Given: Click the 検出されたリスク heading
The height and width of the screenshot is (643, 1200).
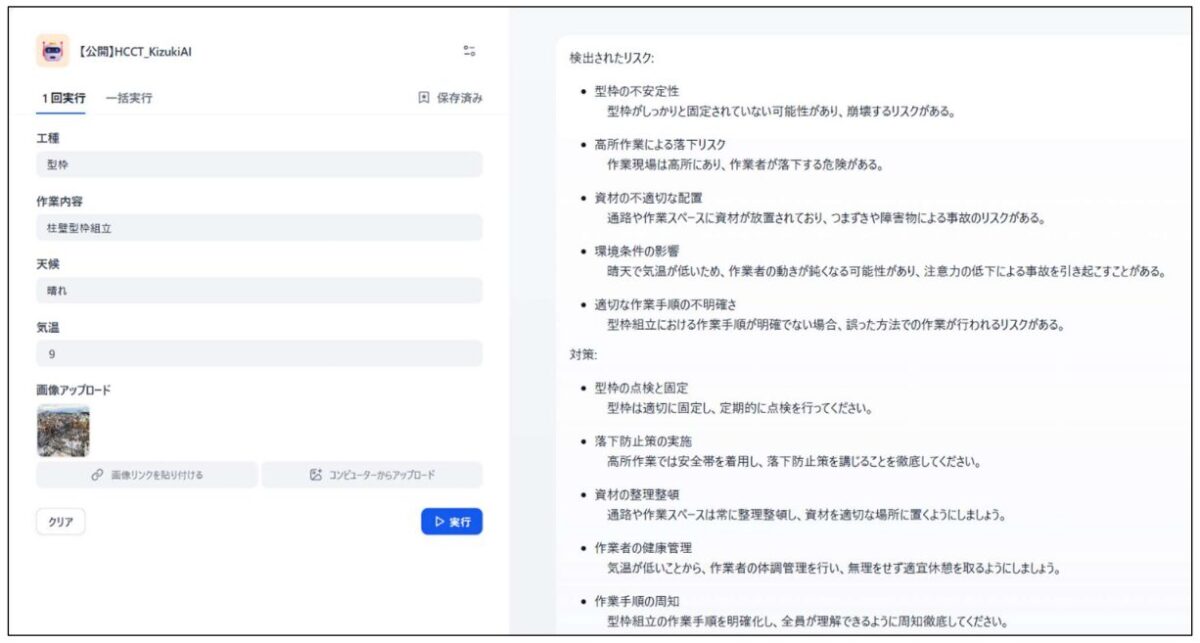Looking at the screenshot, I should tap(611, 58).
